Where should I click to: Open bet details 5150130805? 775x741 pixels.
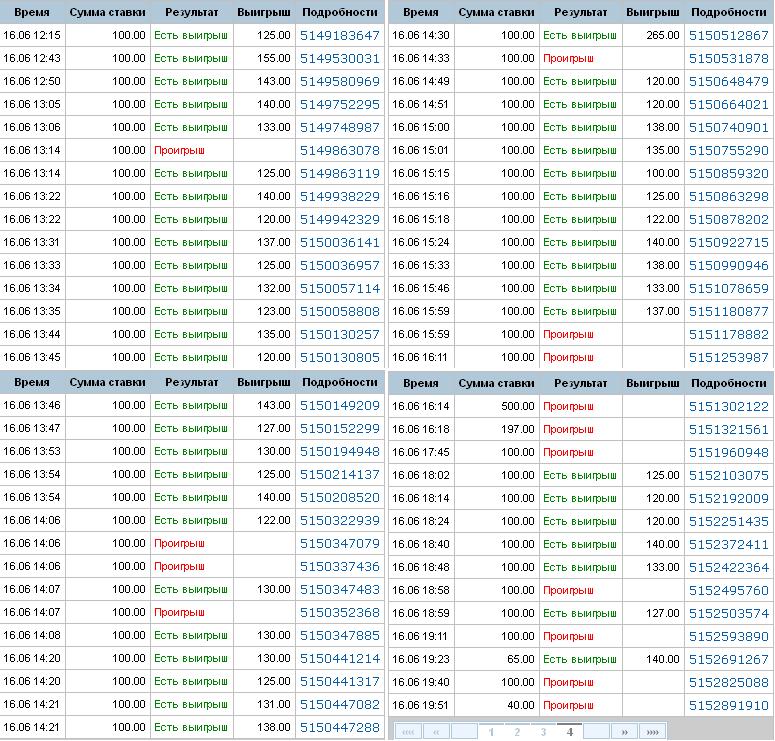point(340,357)
